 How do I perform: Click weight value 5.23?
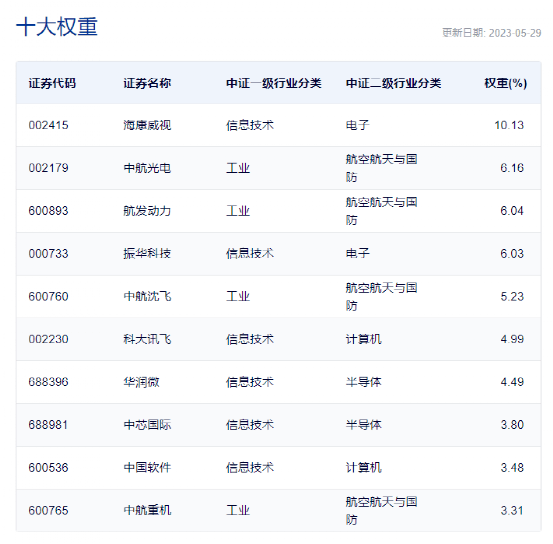(x=512, y=297)
